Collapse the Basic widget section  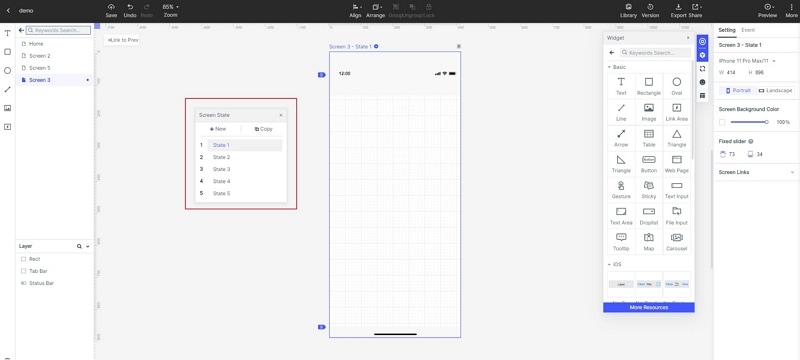tap(609, 67)
